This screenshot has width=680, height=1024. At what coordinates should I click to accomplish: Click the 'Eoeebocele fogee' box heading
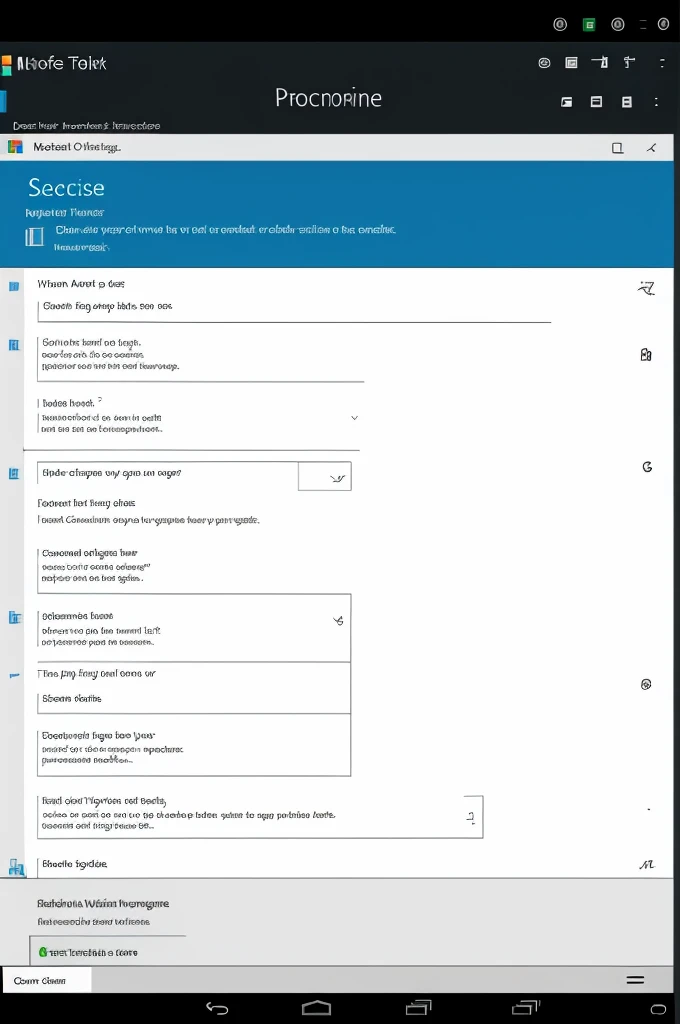point(98,735)
